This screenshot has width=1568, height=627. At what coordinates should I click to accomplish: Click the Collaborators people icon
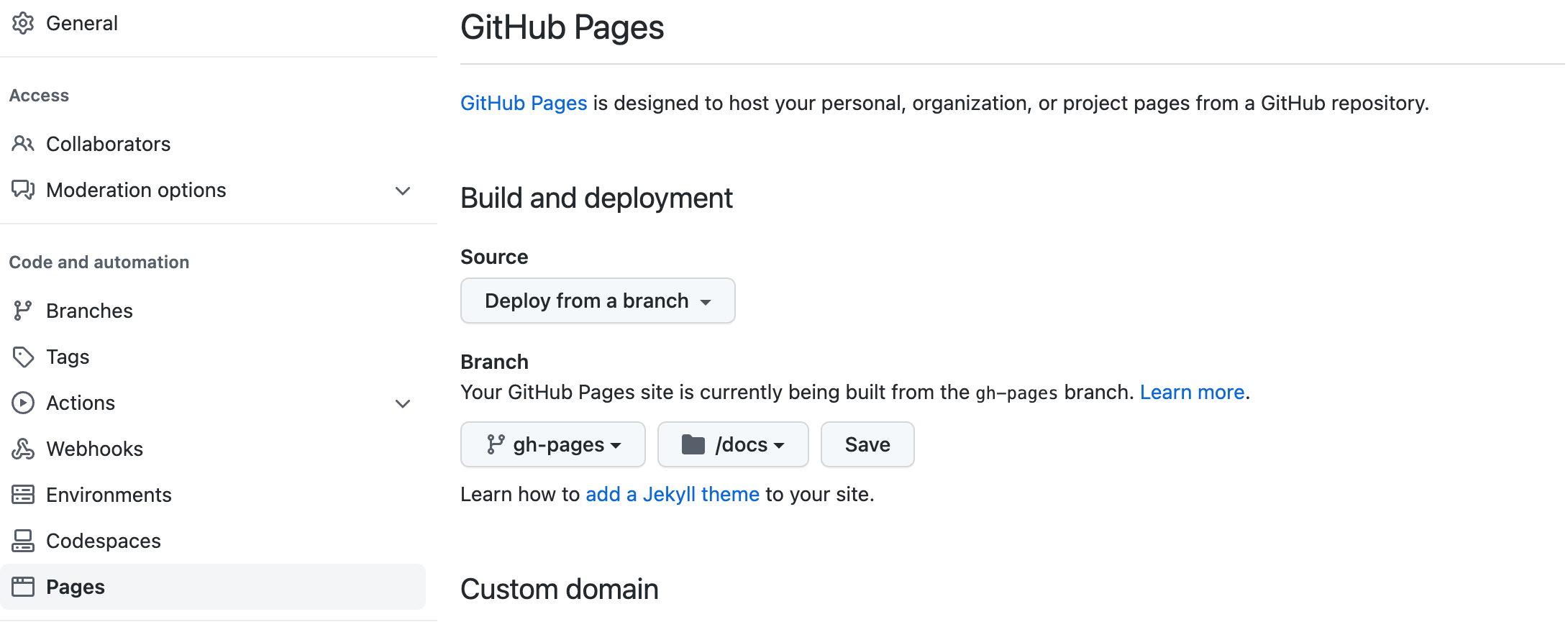23,144
